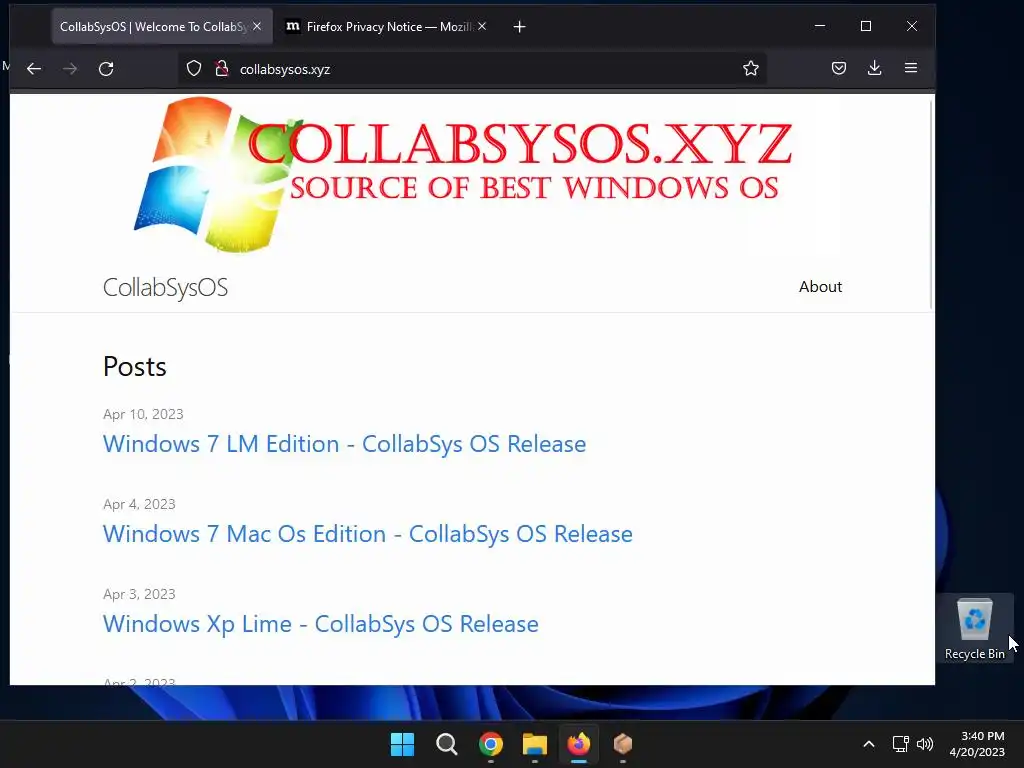The height and width of the screenshot is (768, 1024).
Task: Show hidden system tray icons
Action: (x=869, y=744)
